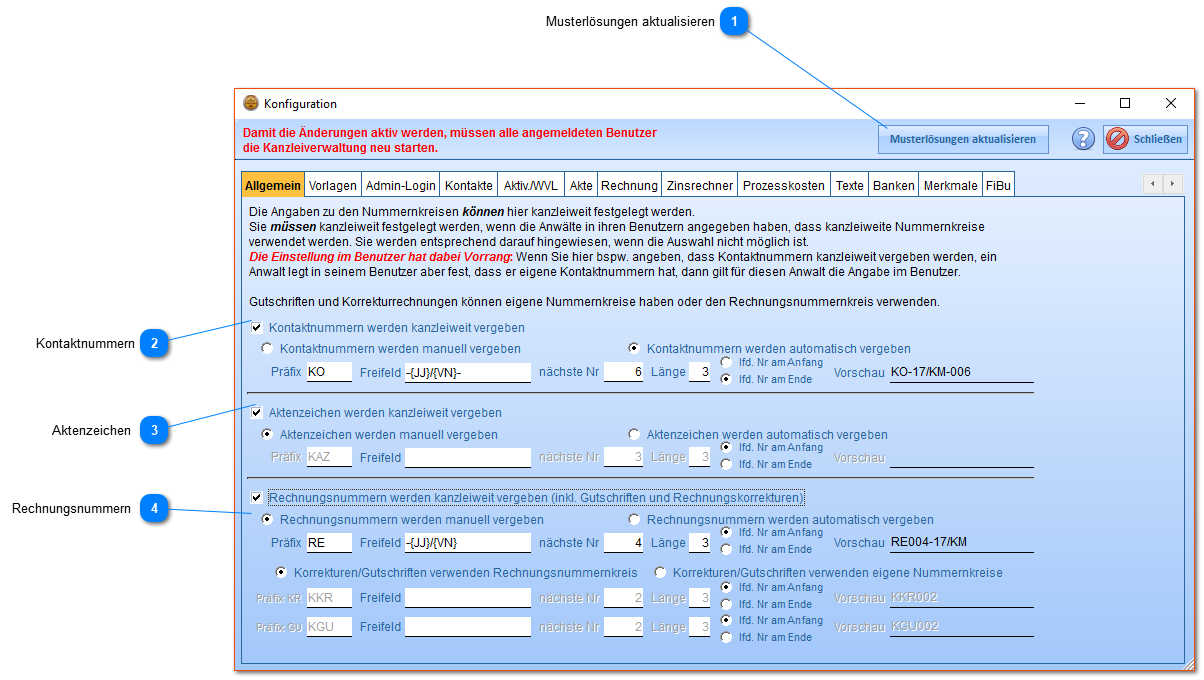Toggle Aktenzeichen werden kanzleiweit vergeben checkbox
1204x680 pixels.
[x=257, y=412]
